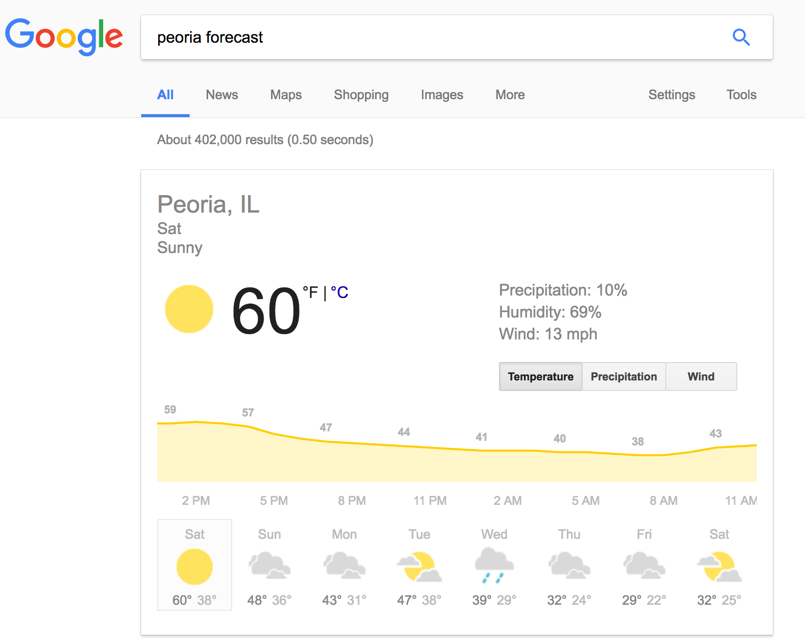Click the blue search magnifier icon

tap(741, 37)
